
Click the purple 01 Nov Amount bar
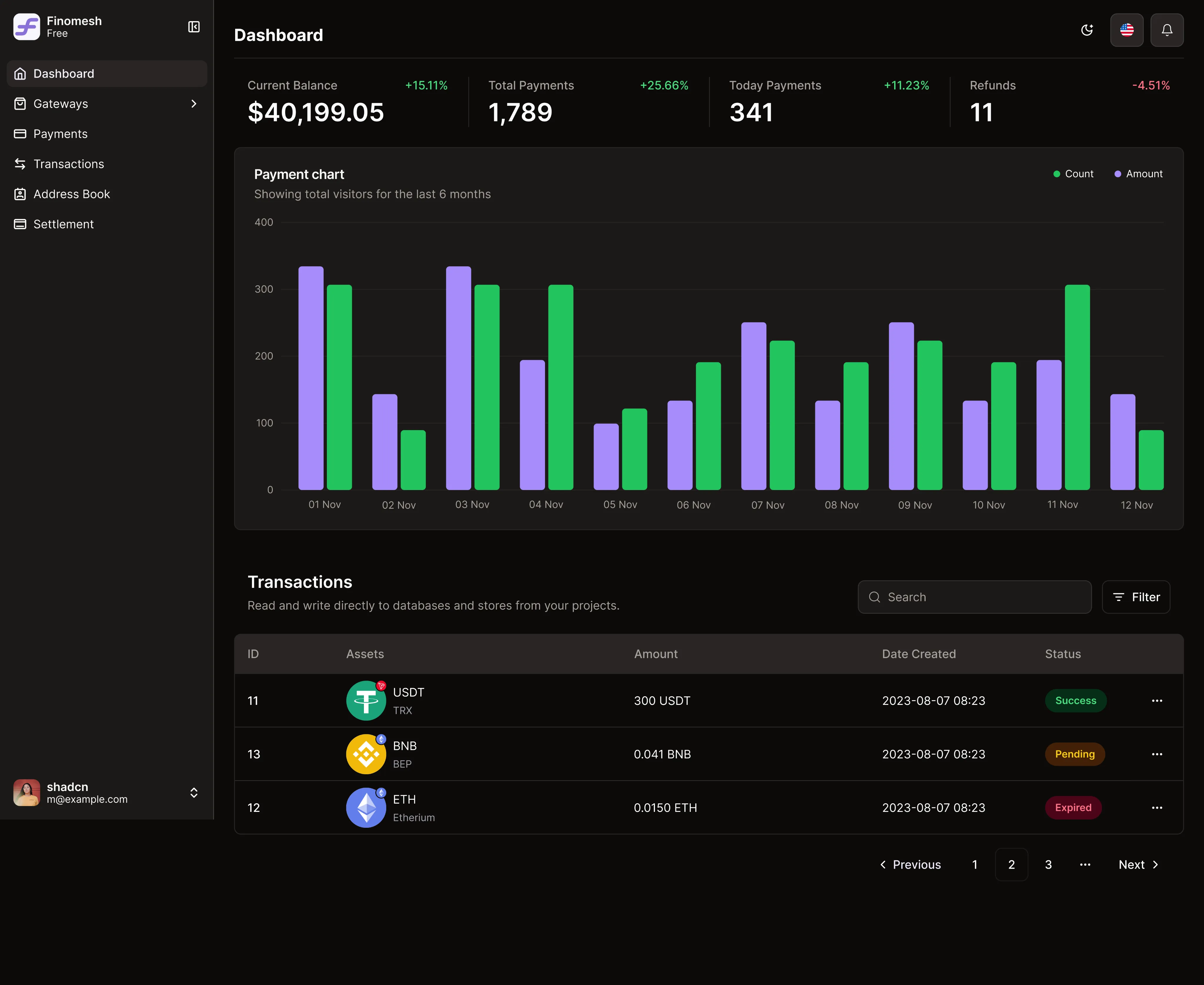coord(311,378)
